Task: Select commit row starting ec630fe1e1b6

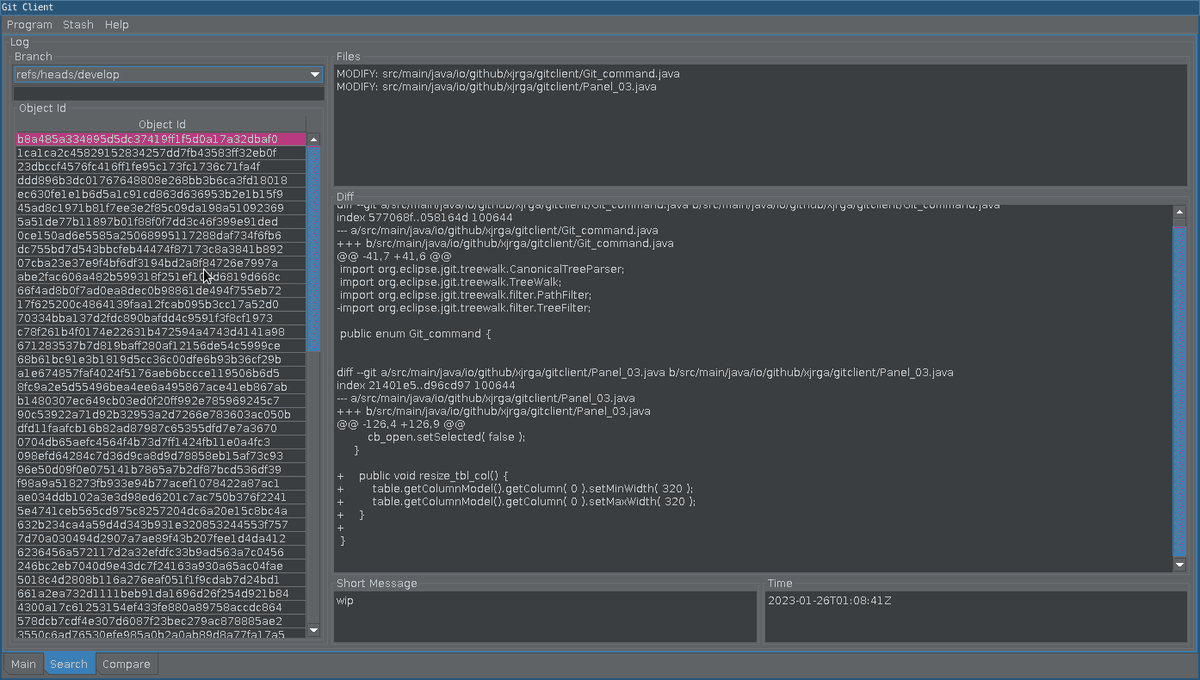Action: coord(161,194)
